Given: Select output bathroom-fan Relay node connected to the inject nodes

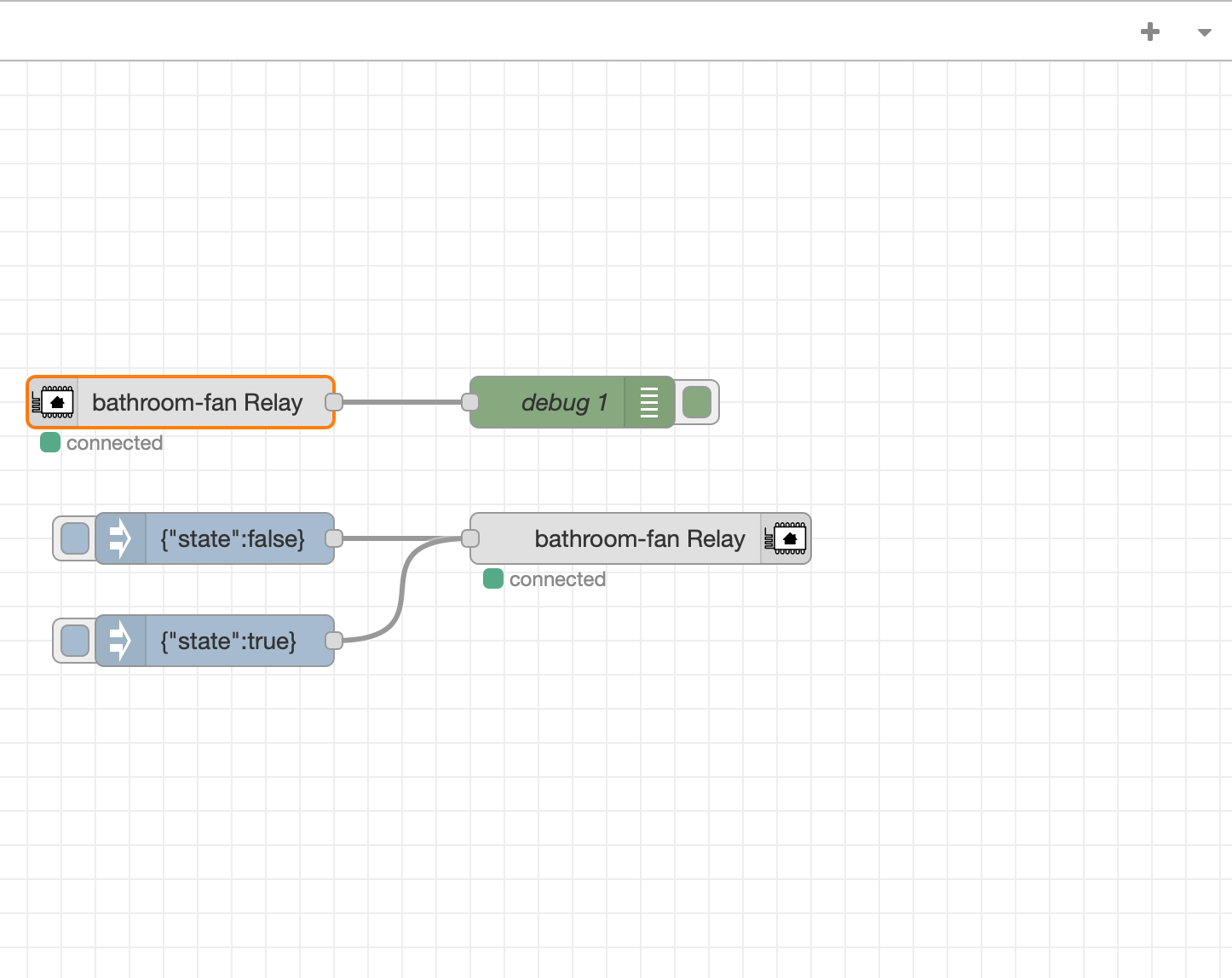Looking at the screenshot, I should coord(641,538).
